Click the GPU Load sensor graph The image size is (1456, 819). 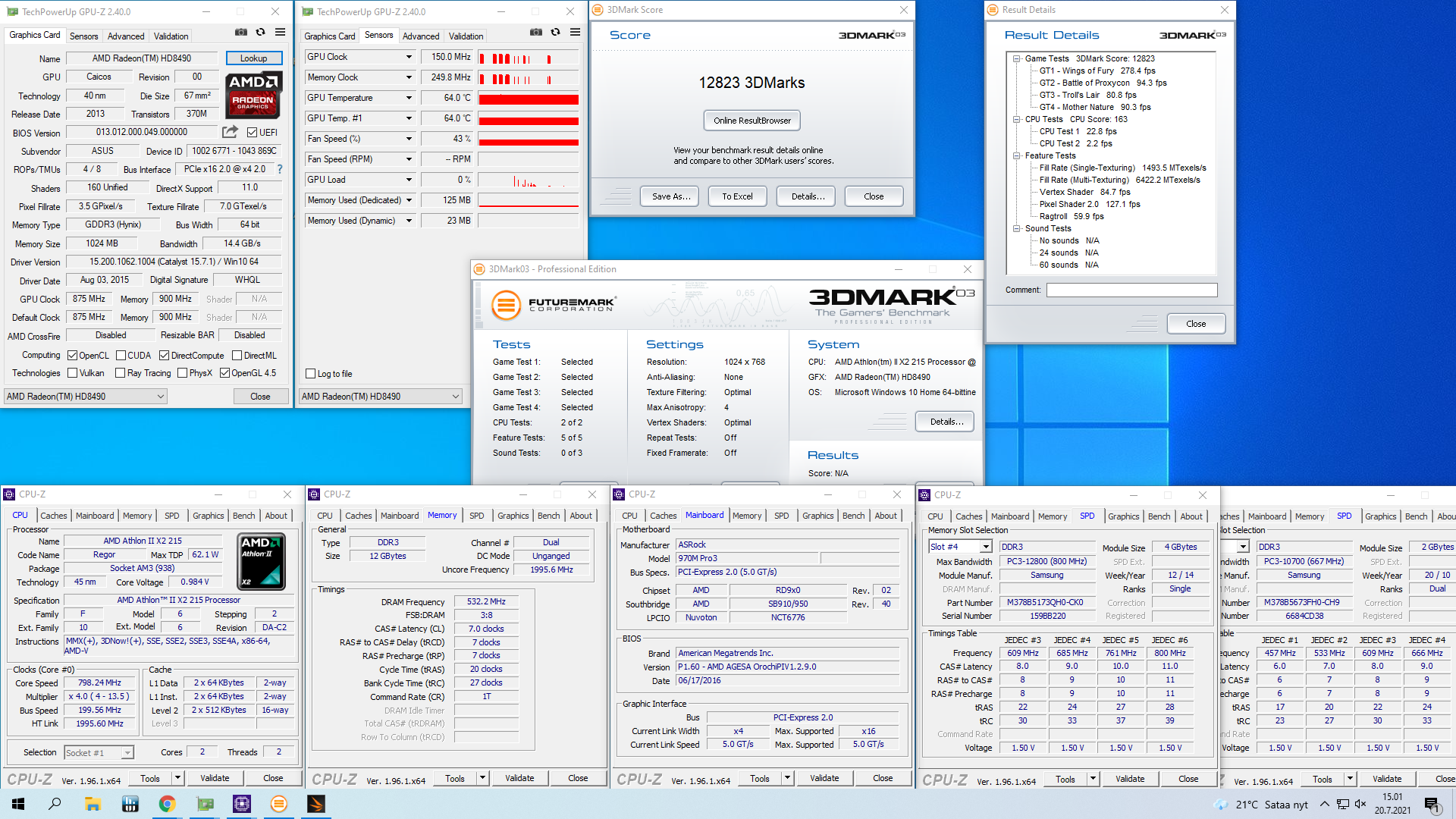529,180
